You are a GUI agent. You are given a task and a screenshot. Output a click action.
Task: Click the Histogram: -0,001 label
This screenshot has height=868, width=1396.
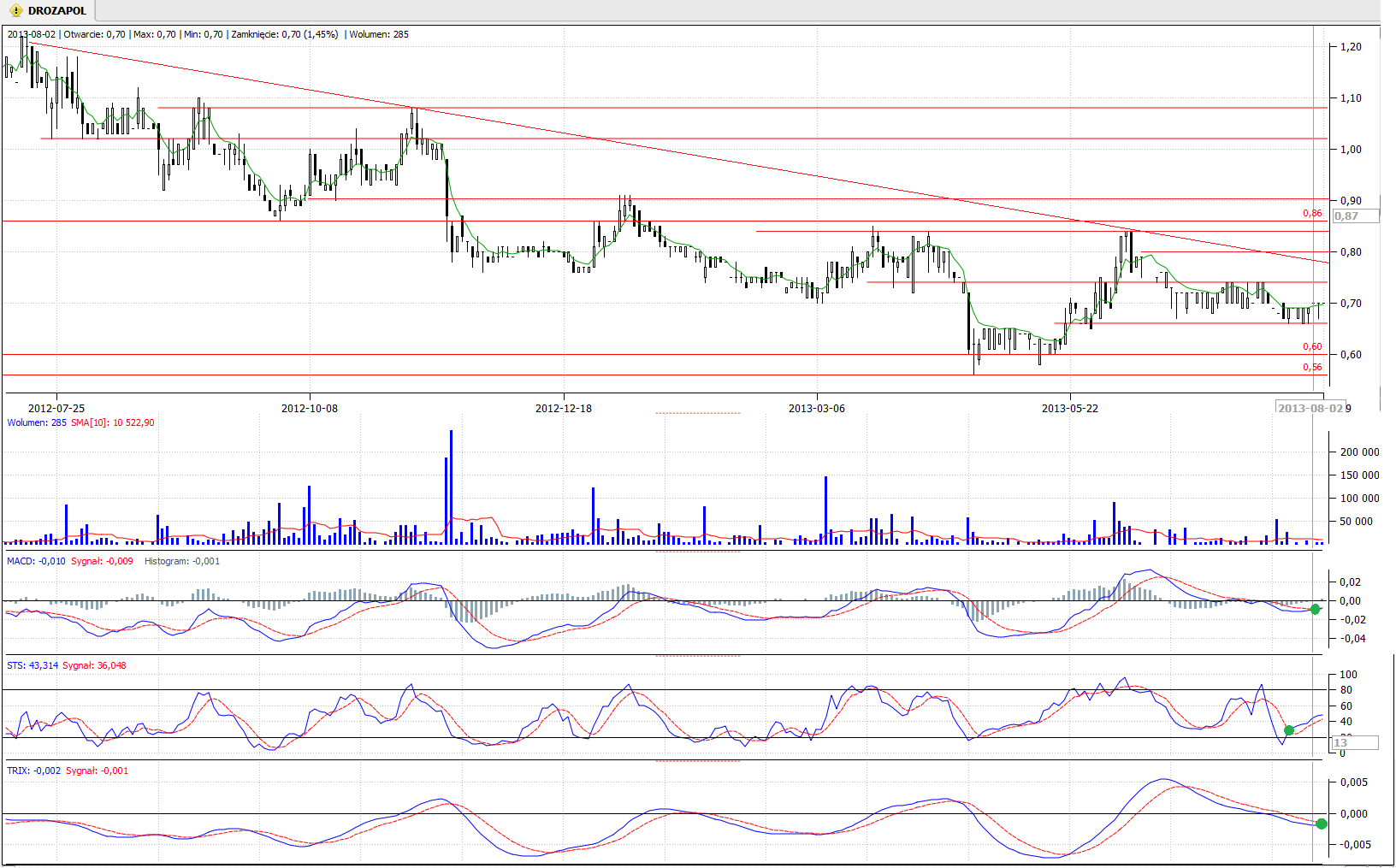click(x=182, y=561)
